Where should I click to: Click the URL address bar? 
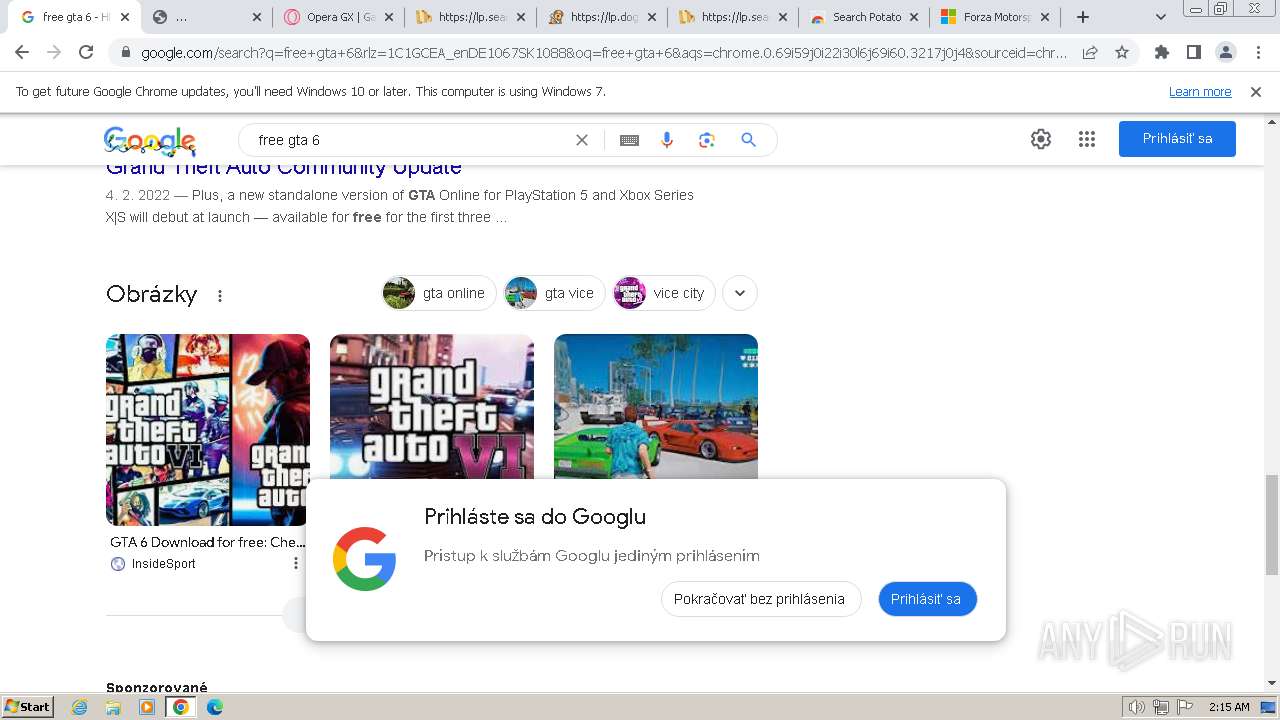pos(604,53)
